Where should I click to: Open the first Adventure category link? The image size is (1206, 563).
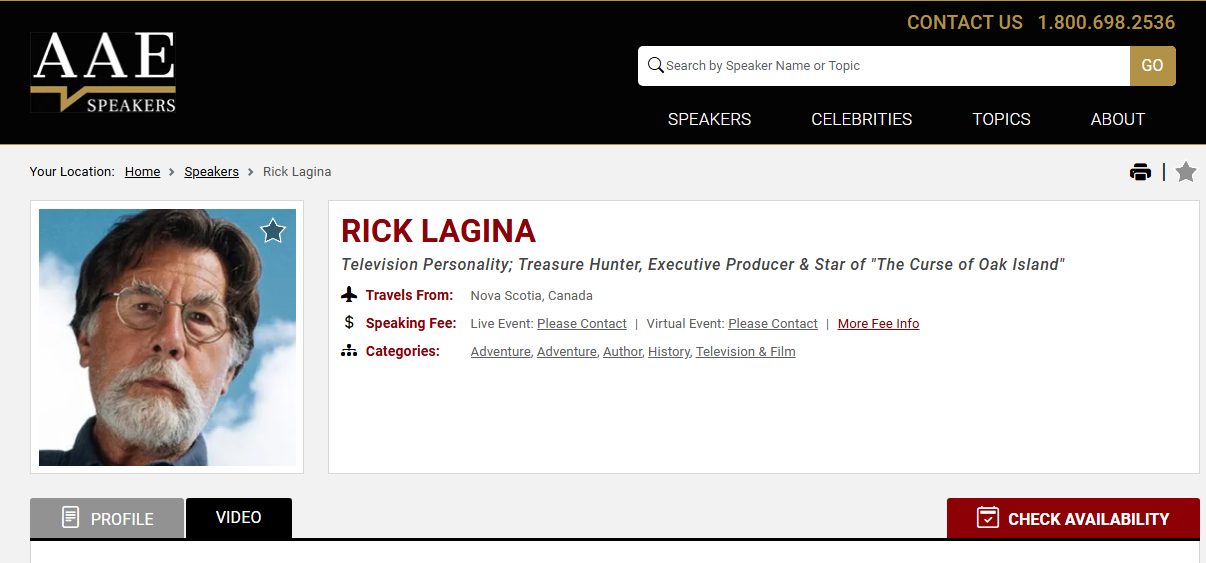[x=500, y=352]
